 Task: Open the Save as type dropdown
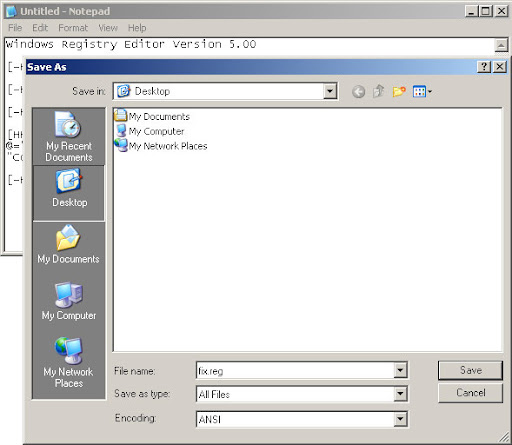(400, 394)
